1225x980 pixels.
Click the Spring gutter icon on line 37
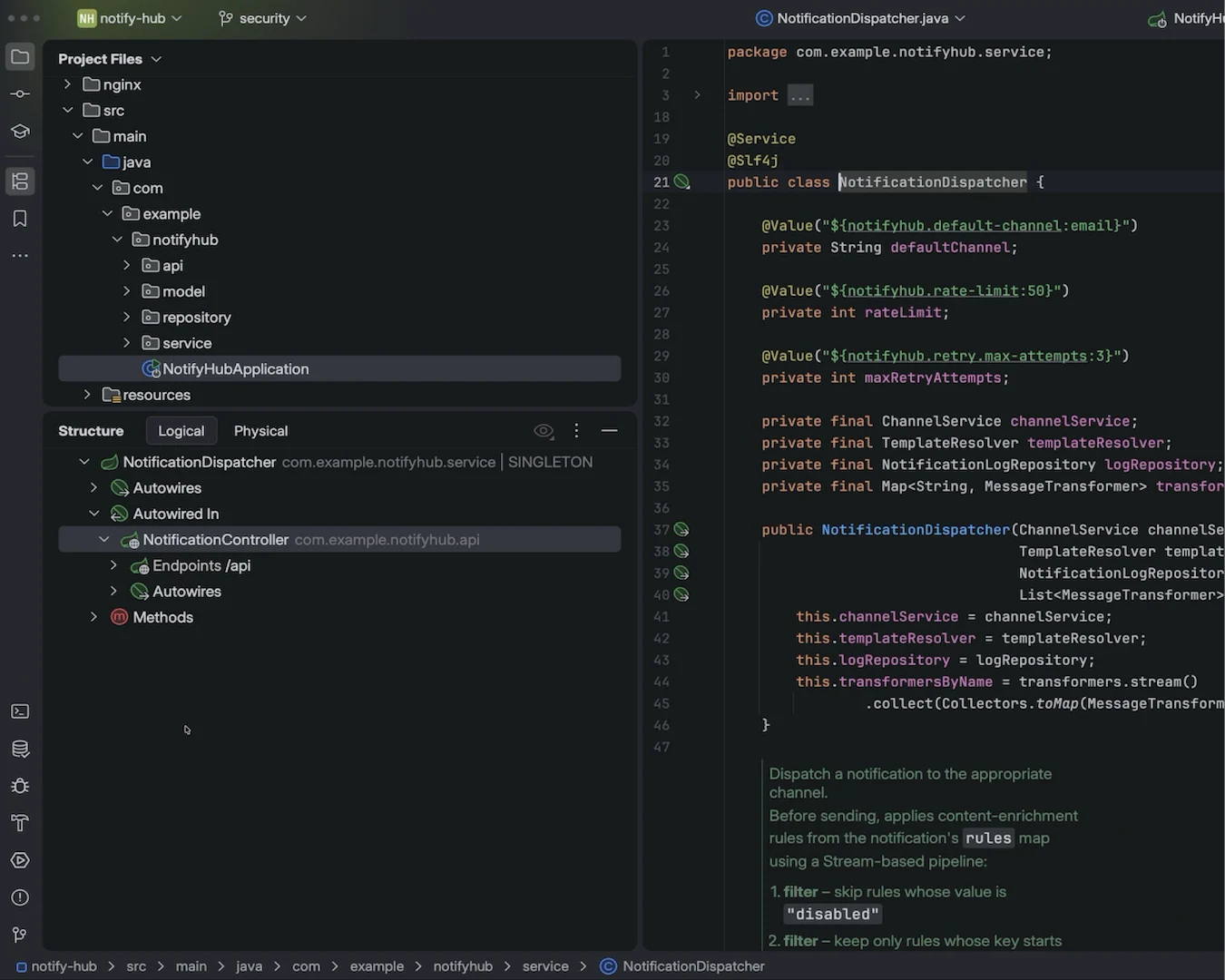[x=681, y=530]
